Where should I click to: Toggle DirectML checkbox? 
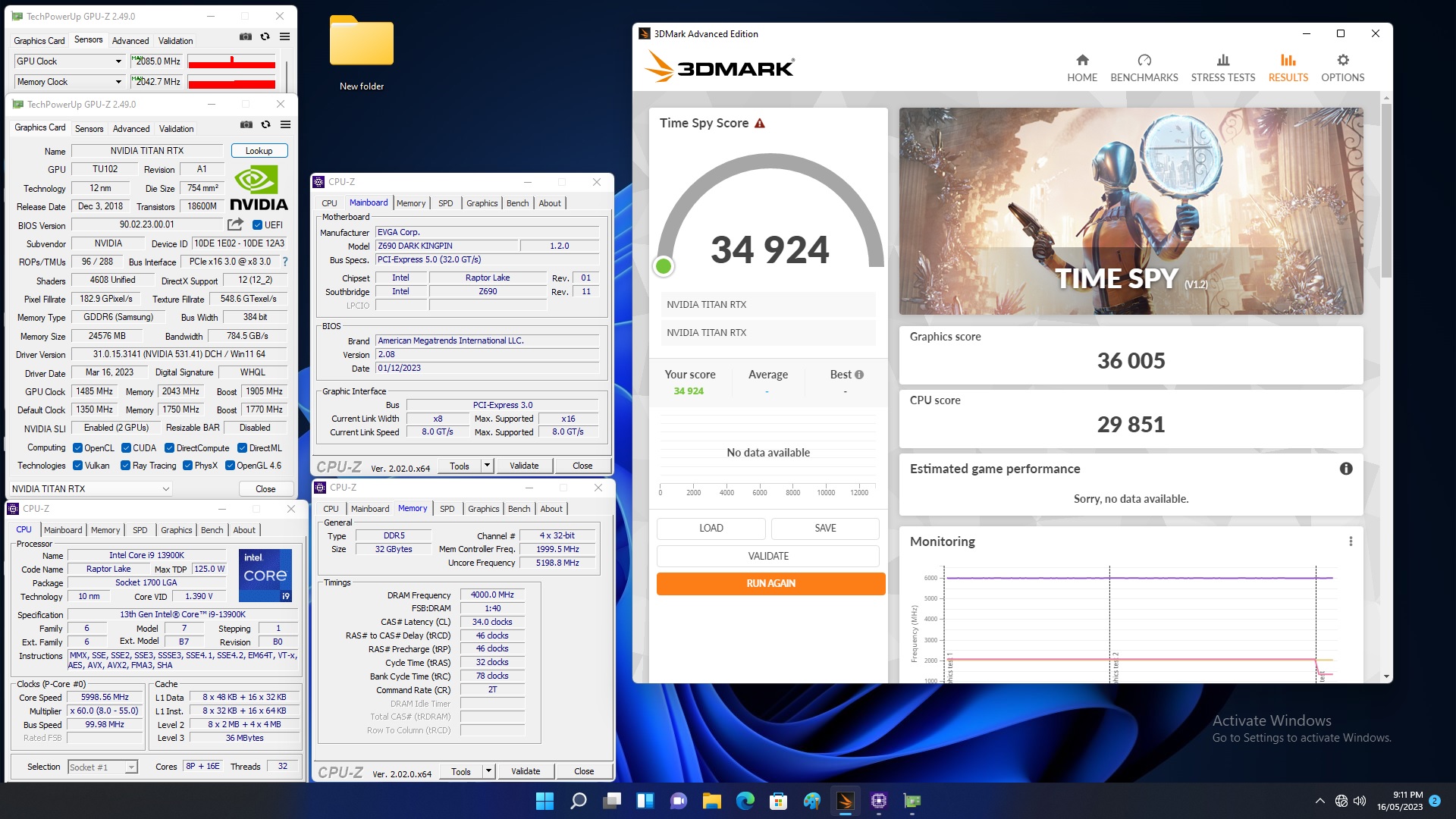pos(243,448)
